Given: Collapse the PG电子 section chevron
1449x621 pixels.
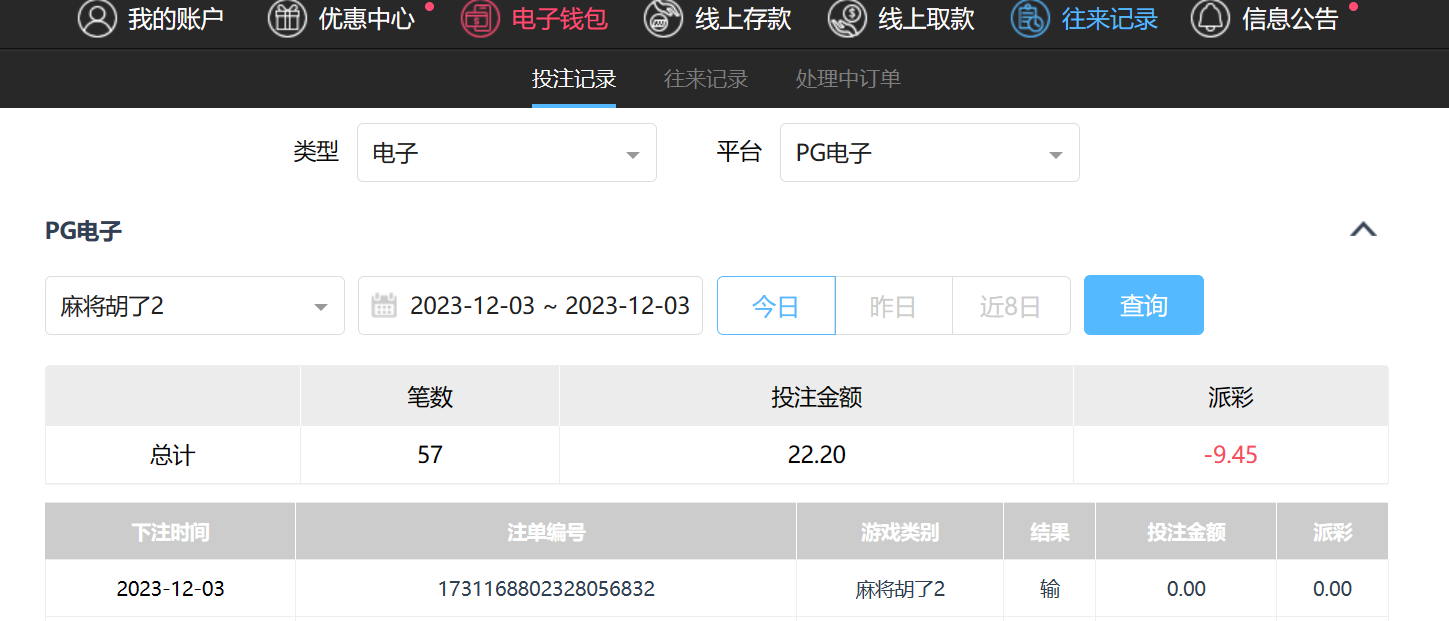Looking at the screenshot, I should 1363,230.
